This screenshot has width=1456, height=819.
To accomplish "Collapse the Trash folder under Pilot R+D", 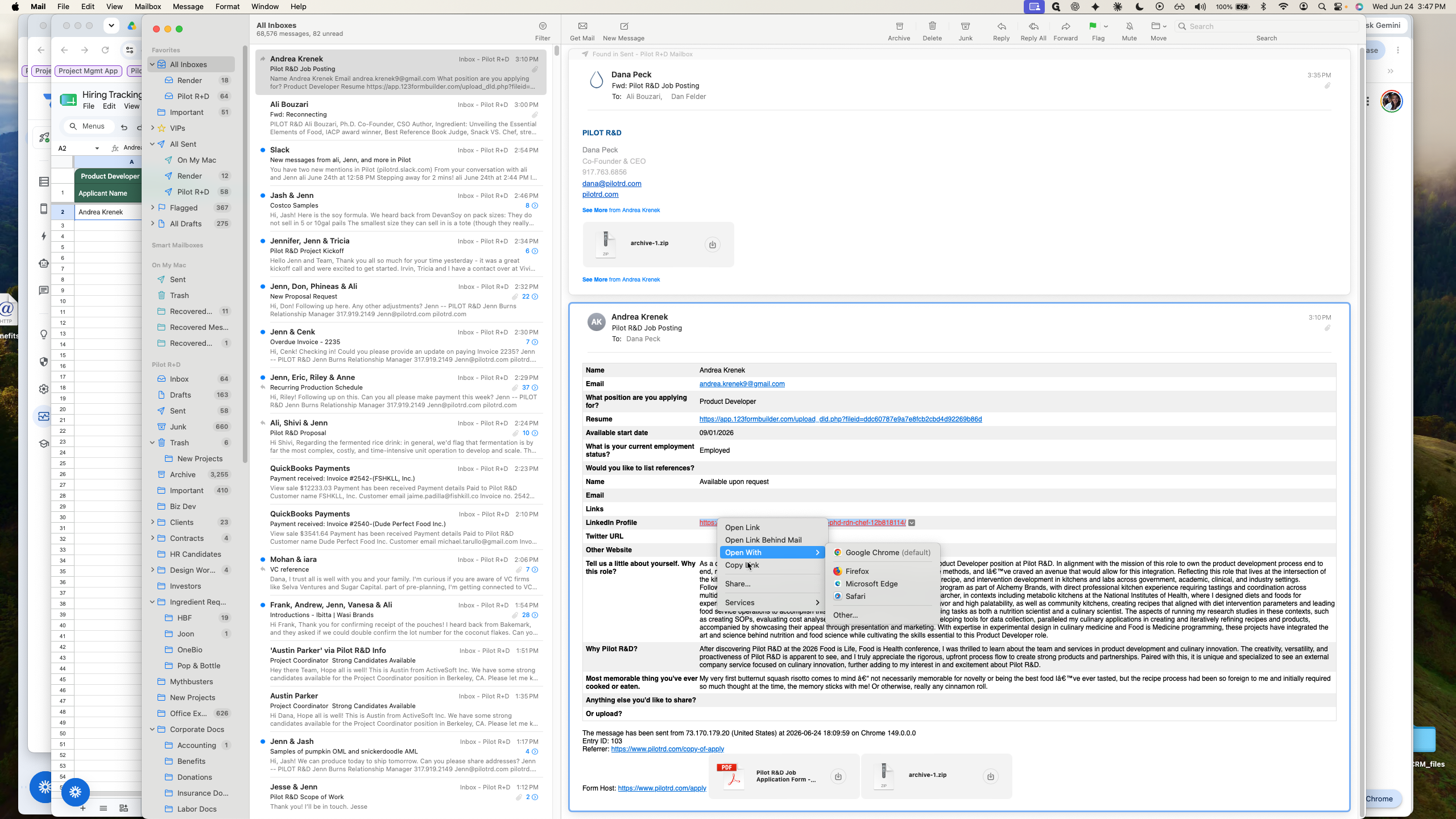I will (152, 442).
